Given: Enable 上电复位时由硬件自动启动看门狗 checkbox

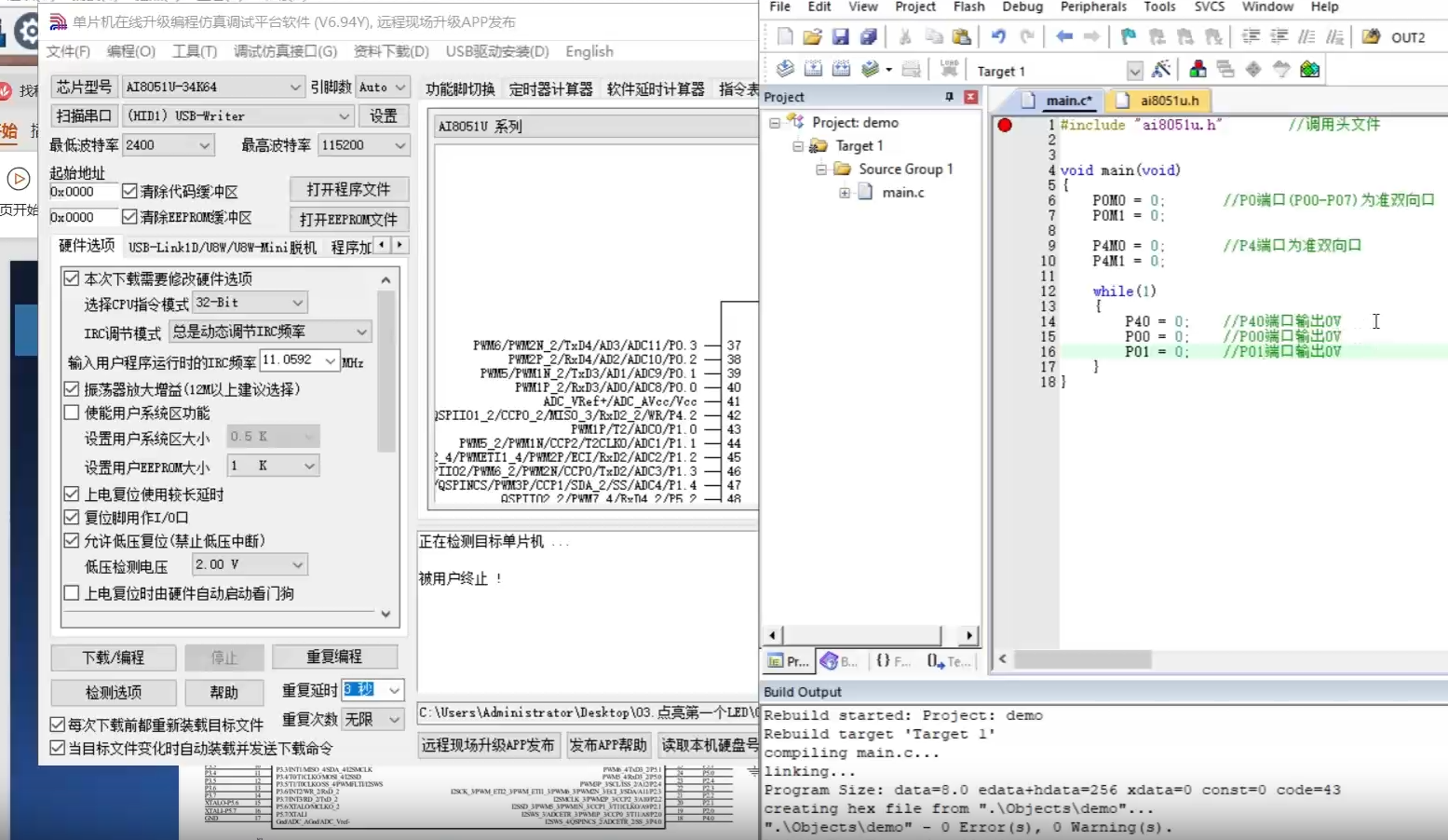Looking at the screenshot, I should click(x=72, y=593).
